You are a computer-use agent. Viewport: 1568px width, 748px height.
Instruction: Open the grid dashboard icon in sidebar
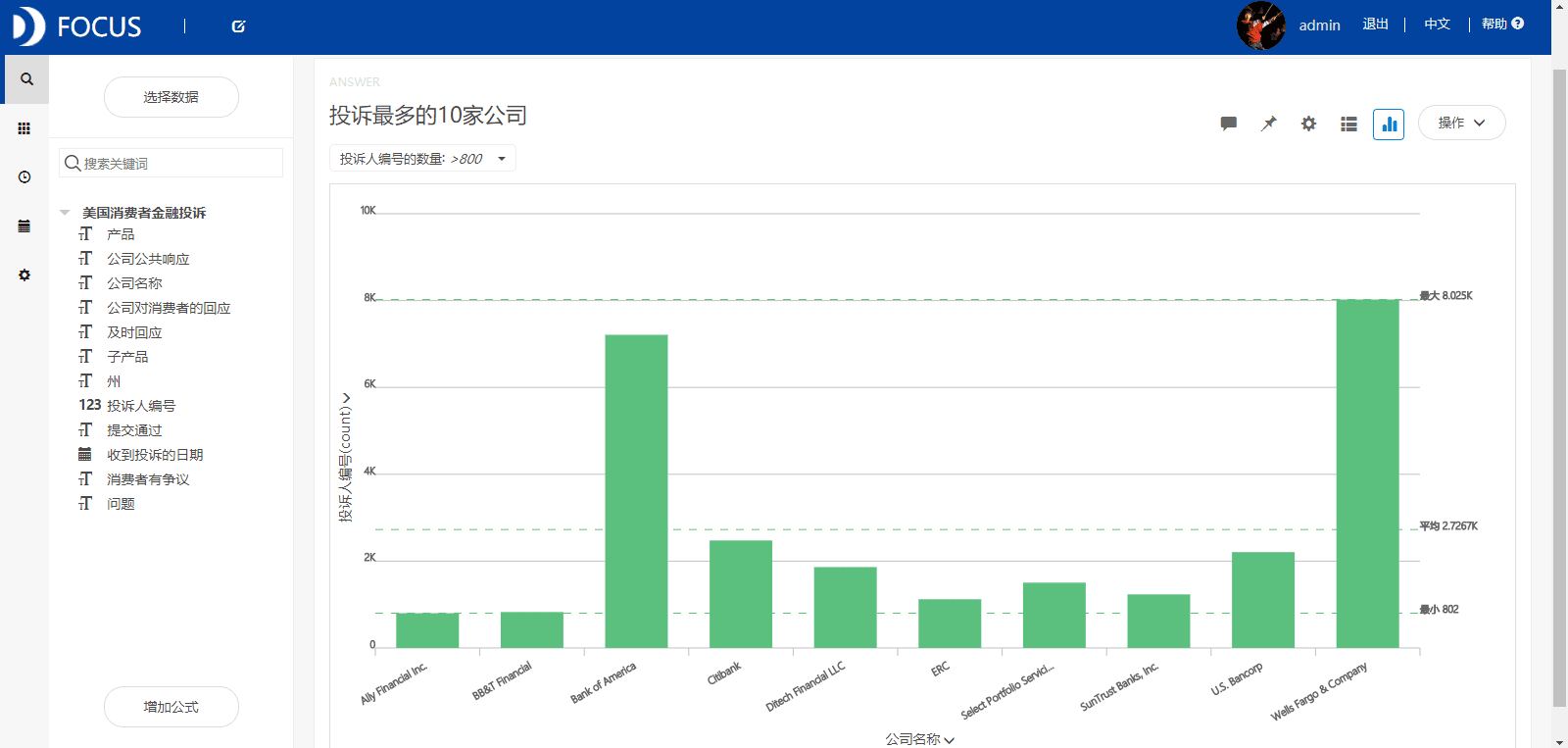click(24, 128)
